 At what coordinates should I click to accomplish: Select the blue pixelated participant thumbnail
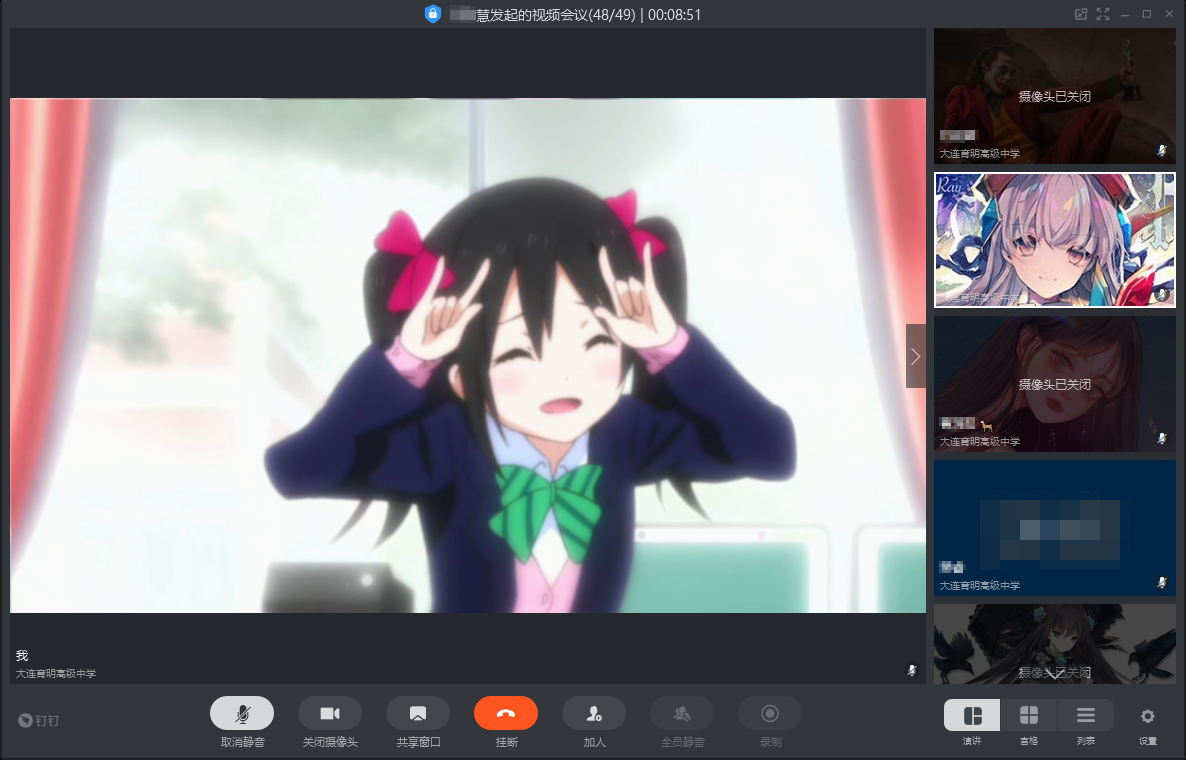click(x=1054, y=528)
